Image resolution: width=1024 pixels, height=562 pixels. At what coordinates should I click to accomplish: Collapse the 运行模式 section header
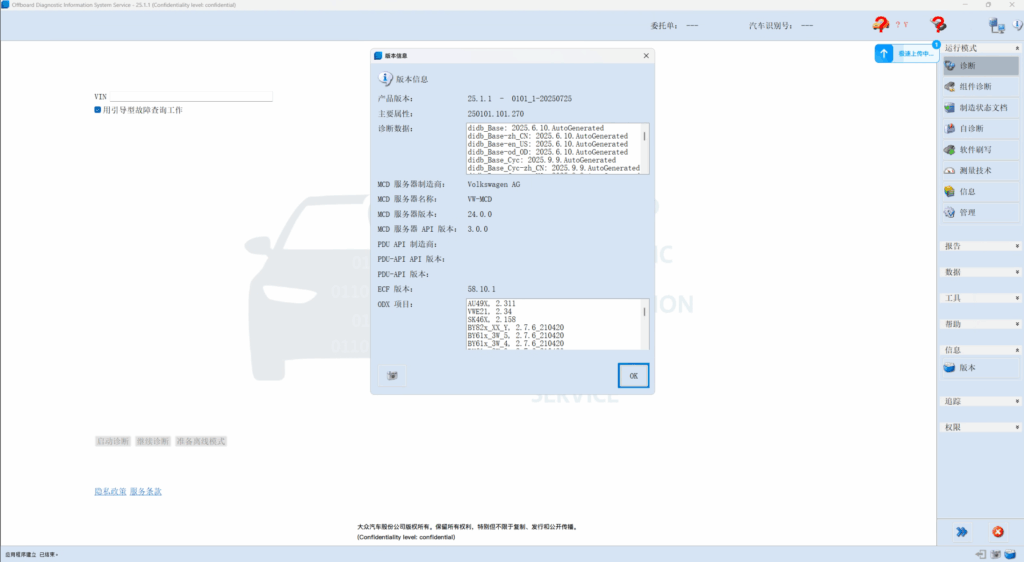pos(980,48)
